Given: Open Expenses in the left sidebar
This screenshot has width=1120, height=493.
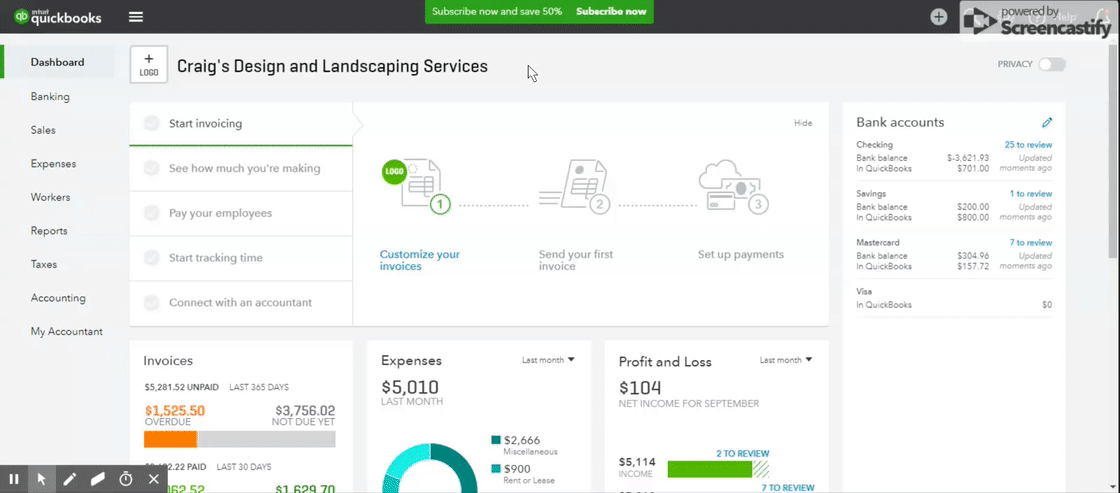Looking at the screenshot, I should pyautogui.click(x=53, y=164).
